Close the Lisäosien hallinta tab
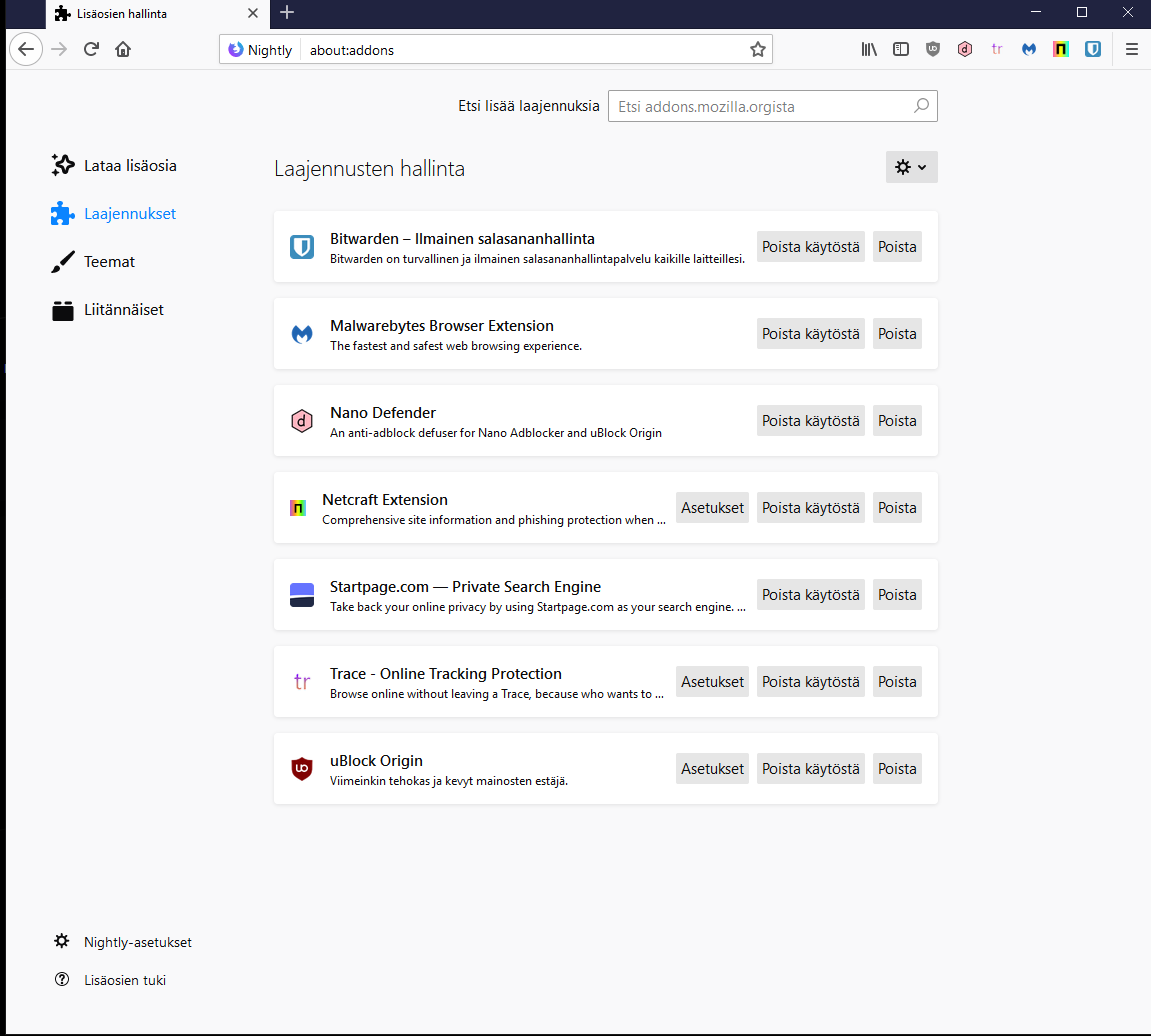Screen dimensions: 1151x1036 coord(253,13)
